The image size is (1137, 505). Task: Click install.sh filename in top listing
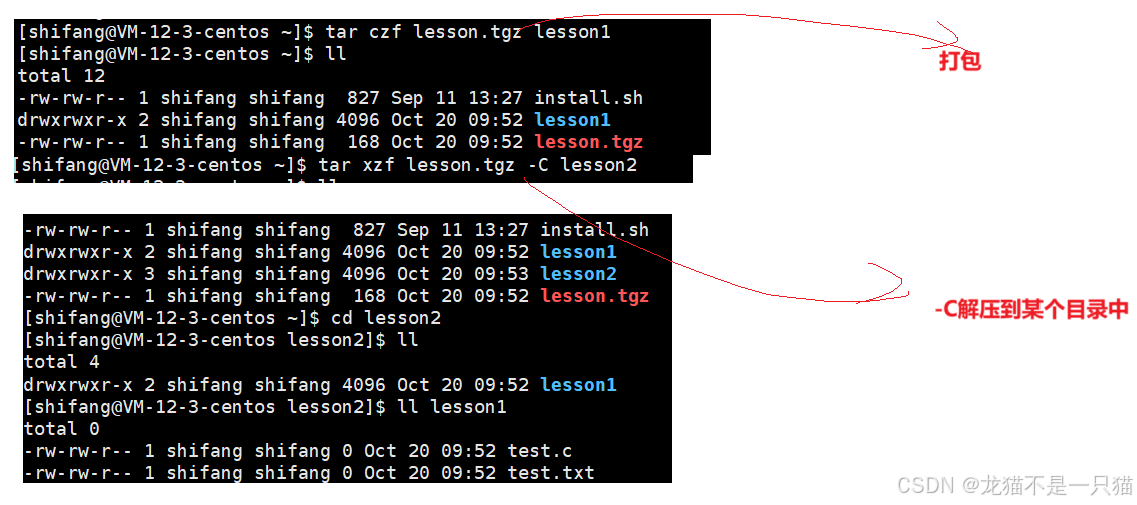tap(589, 98)
